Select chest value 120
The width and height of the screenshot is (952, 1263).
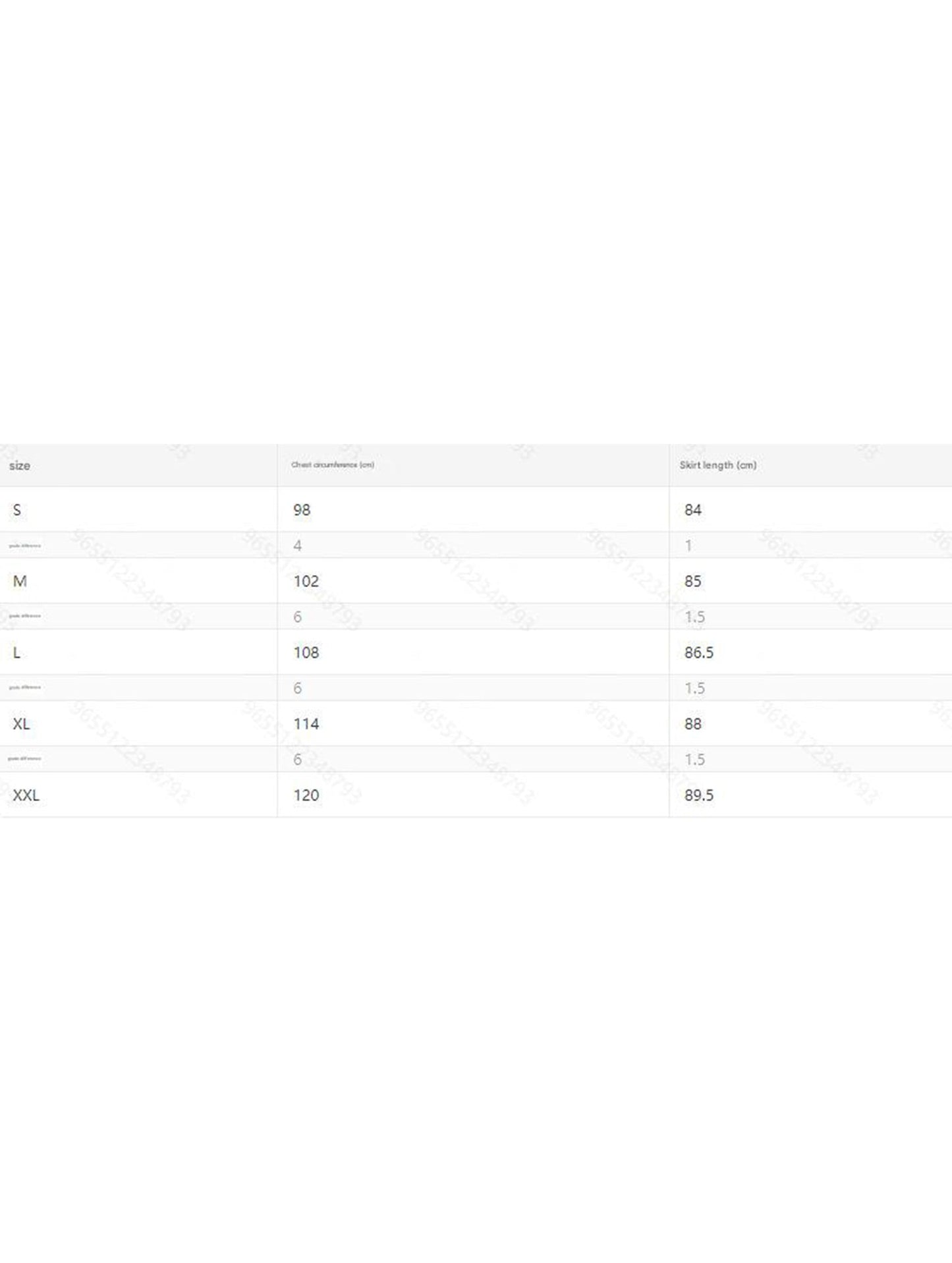click(306, 795)
